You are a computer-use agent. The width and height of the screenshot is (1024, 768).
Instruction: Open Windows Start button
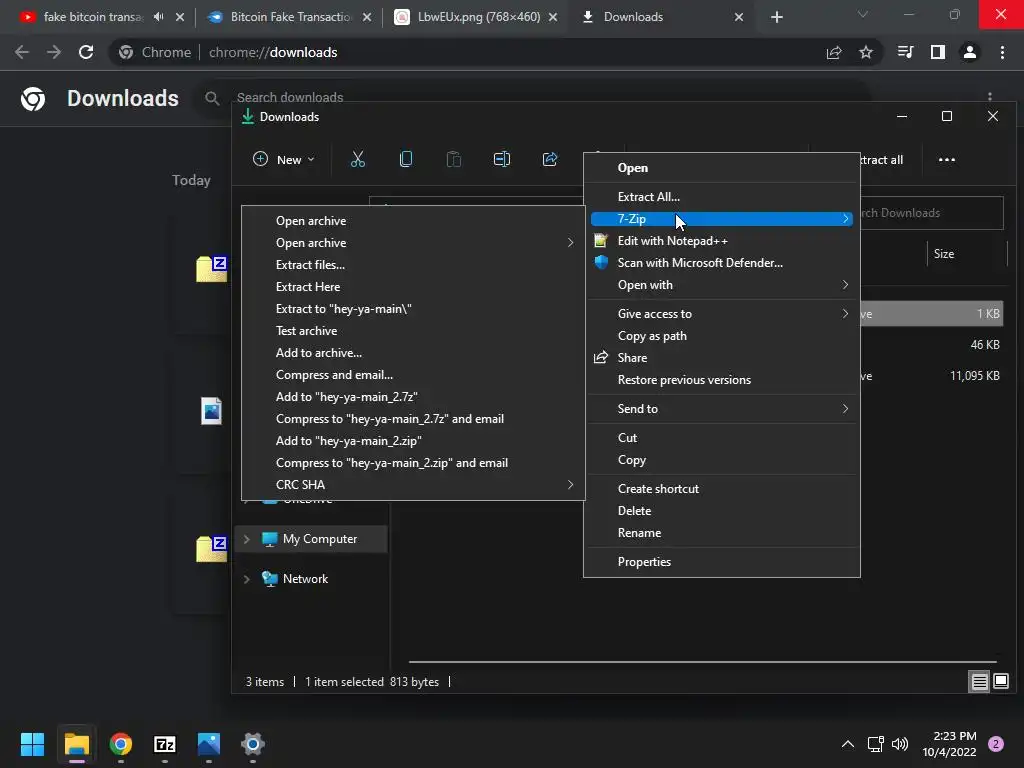[x=32, y=744]
